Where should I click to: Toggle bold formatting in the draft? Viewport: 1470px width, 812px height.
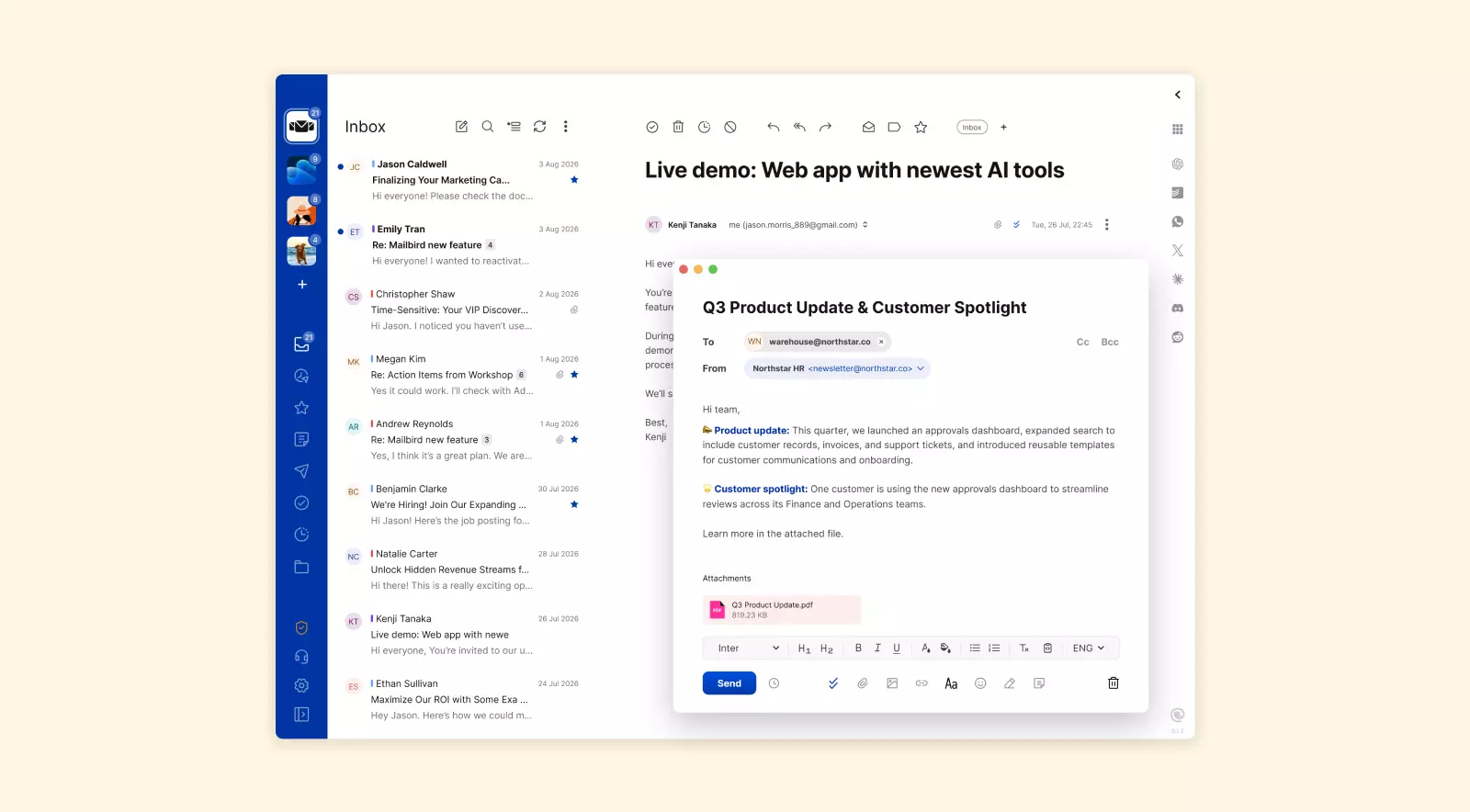pyautogui.click(x=858, y=648)
